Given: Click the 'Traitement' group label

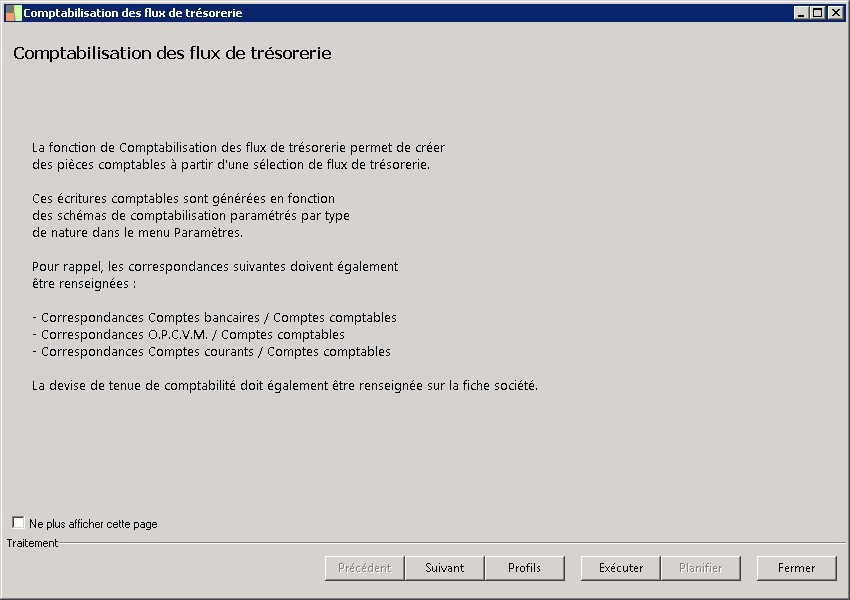Looking at the screenshot, I should point(33,543).
